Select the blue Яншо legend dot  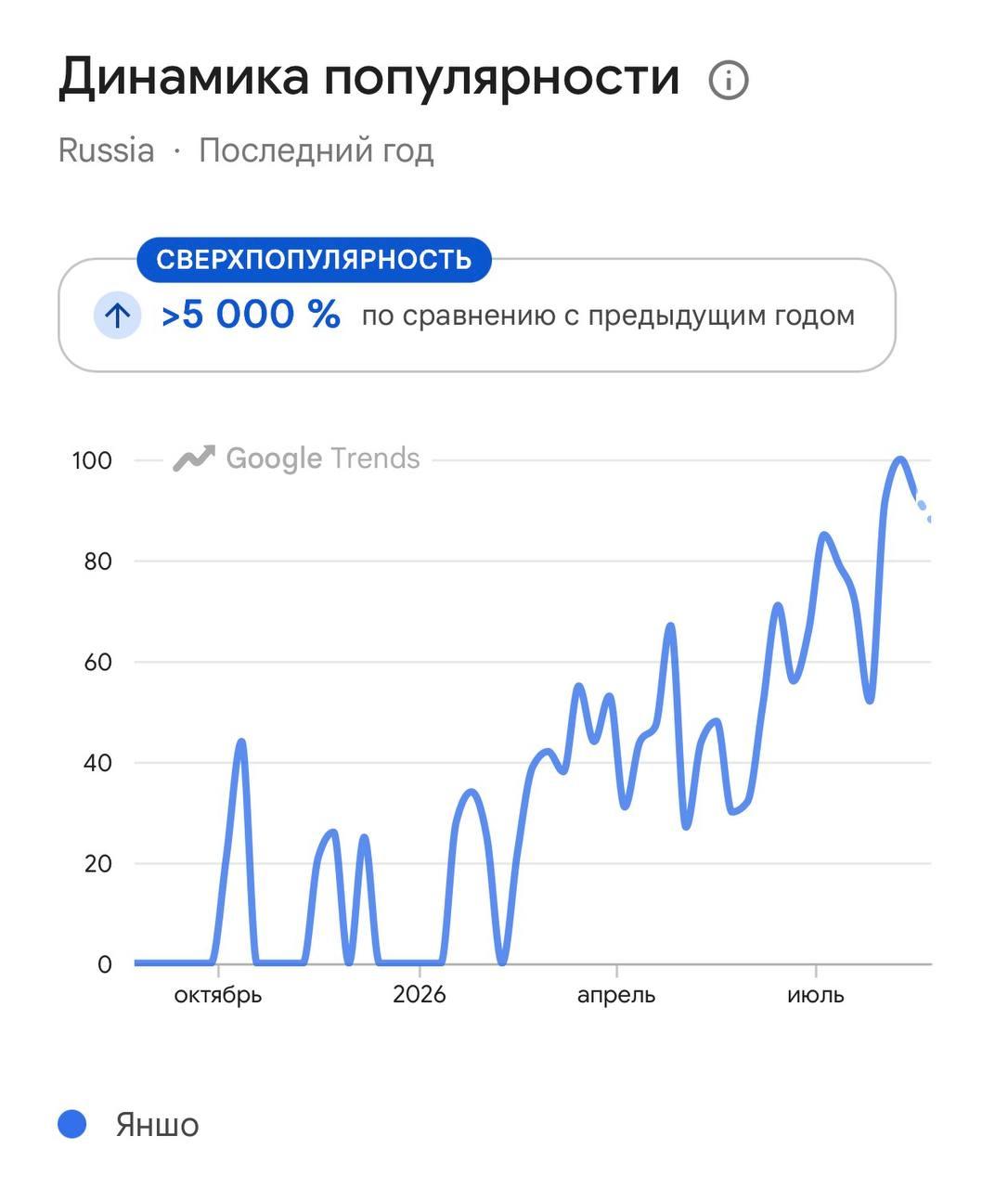click(x=72, y=1124)
